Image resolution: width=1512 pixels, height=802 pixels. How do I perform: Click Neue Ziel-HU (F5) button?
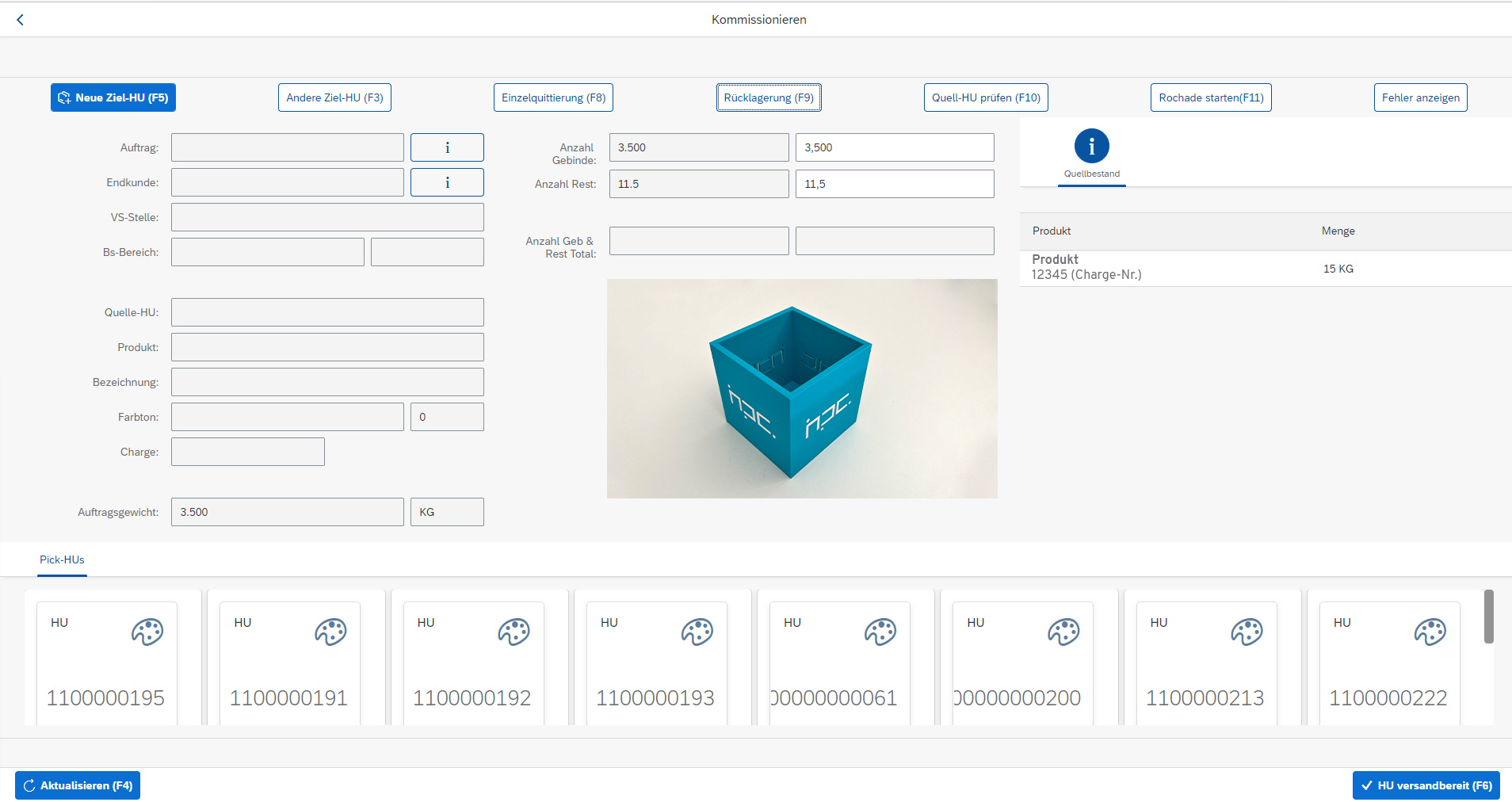point(113,97)
